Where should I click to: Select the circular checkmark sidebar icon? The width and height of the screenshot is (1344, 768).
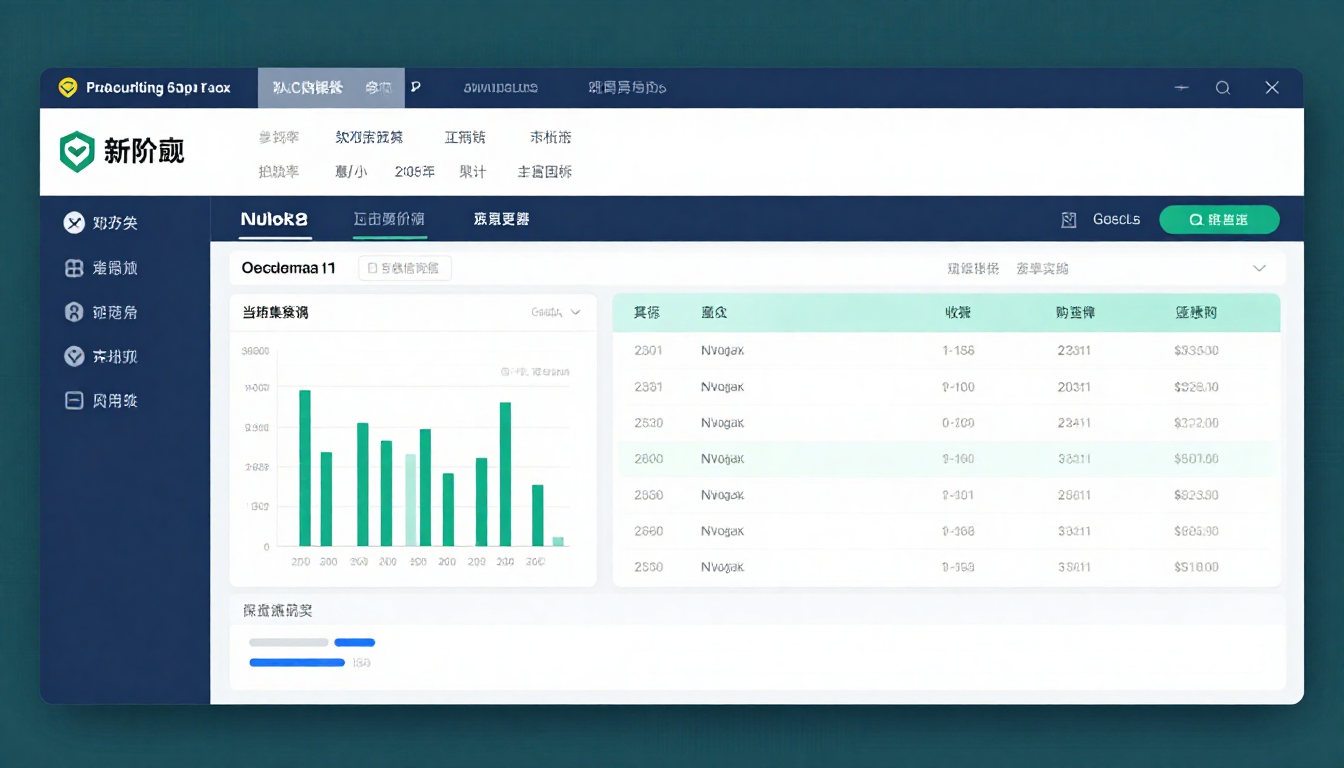click(x=74, y=356)
